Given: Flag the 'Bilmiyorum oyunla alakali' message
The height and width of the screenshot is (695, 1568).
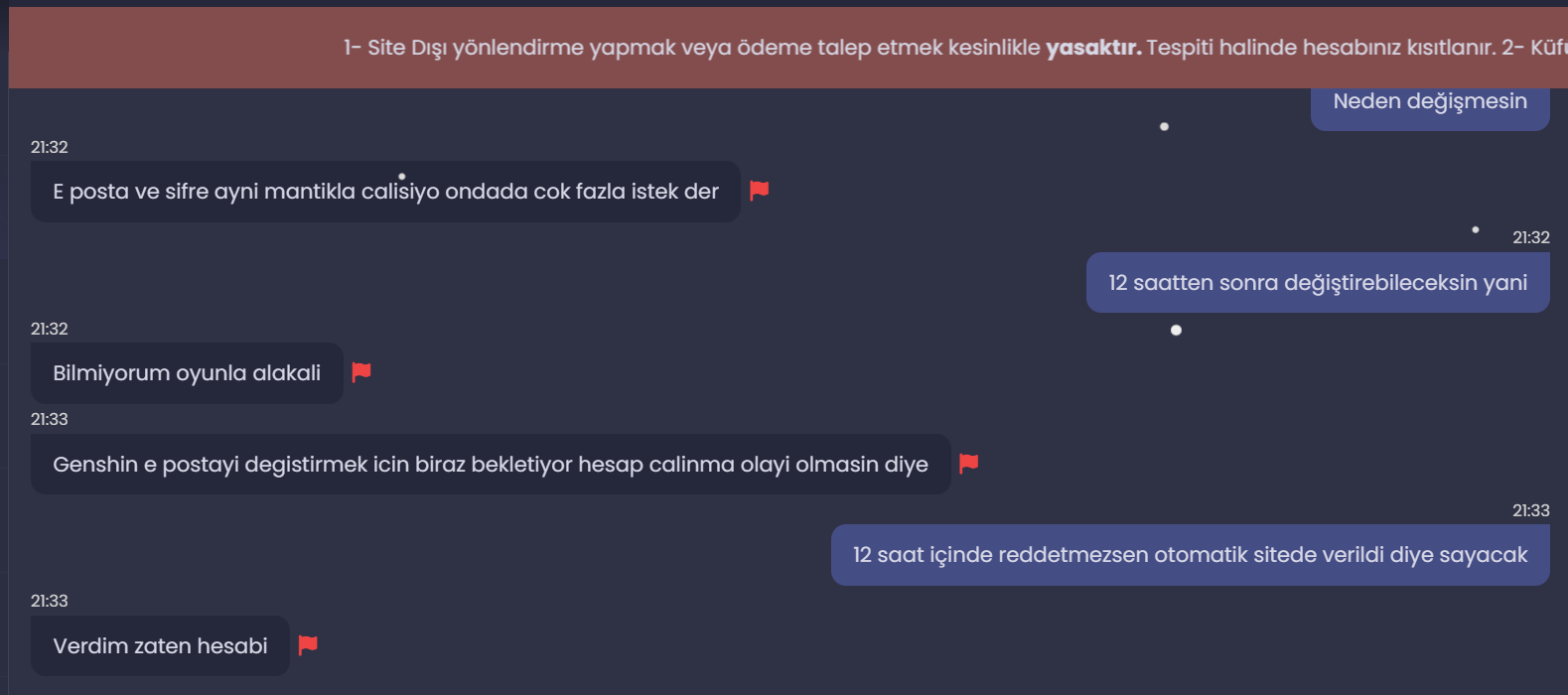Looking at the screenshot, I should tap(361, 371).
